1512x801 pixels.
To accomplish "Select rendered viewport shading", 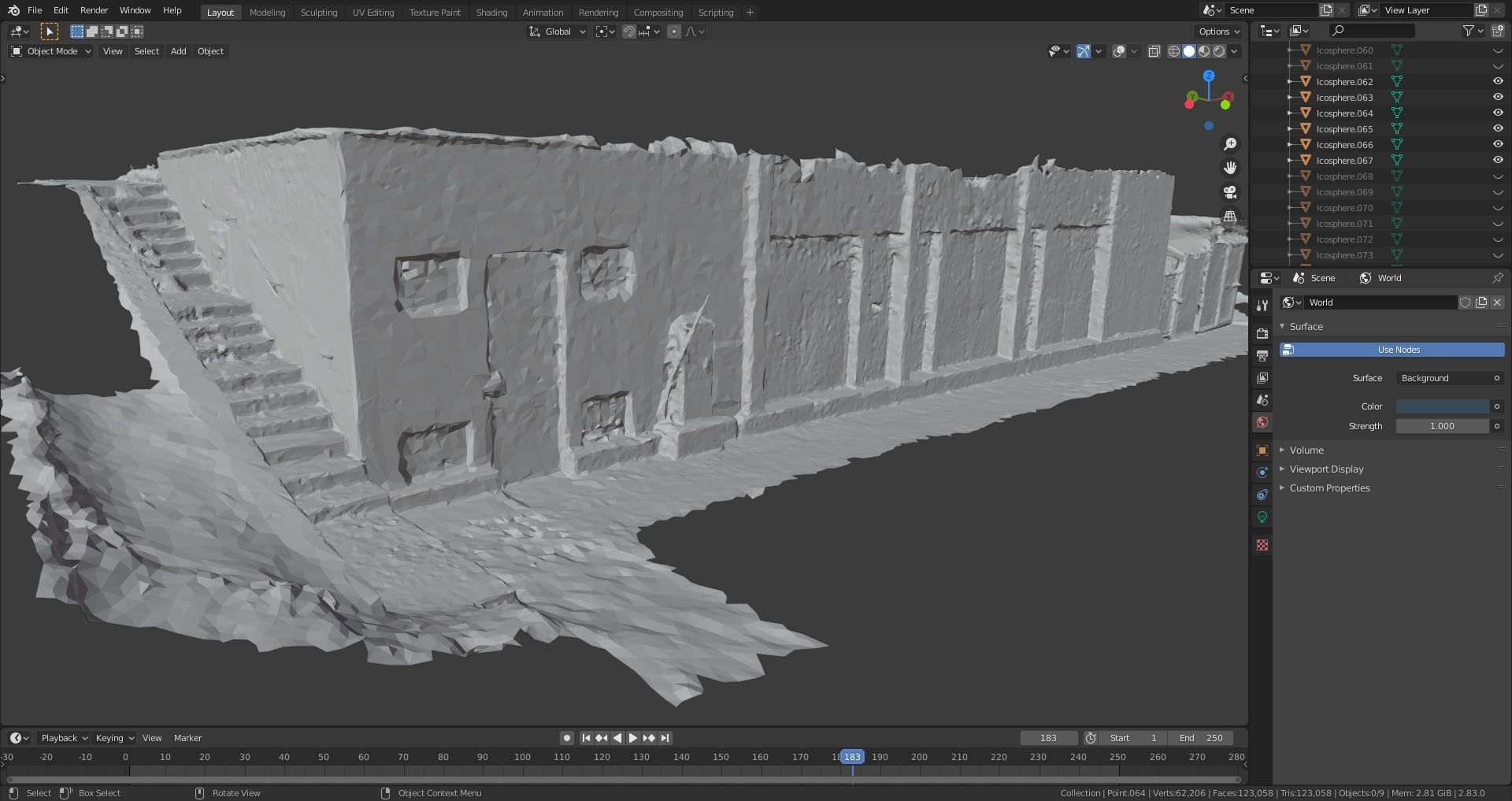I will click(x=1219, y=51).
